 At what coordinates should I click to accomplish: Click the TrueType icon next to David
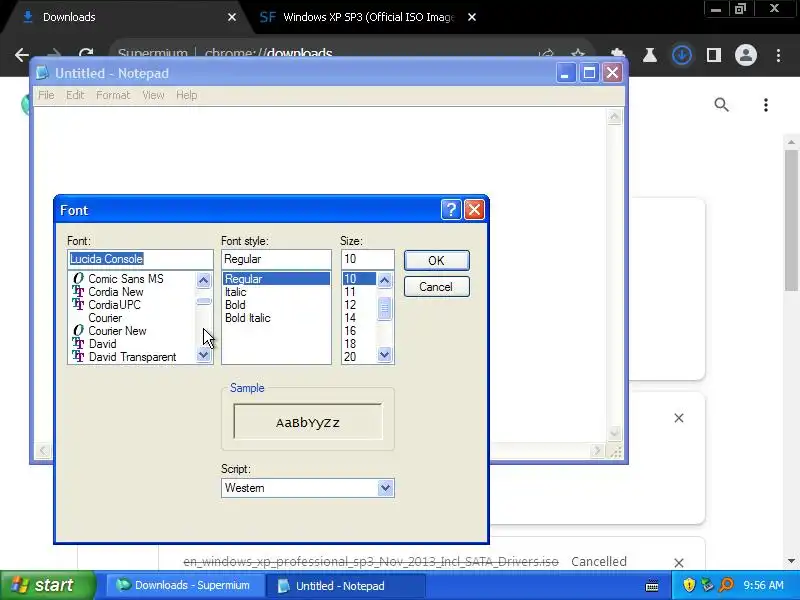78,343
